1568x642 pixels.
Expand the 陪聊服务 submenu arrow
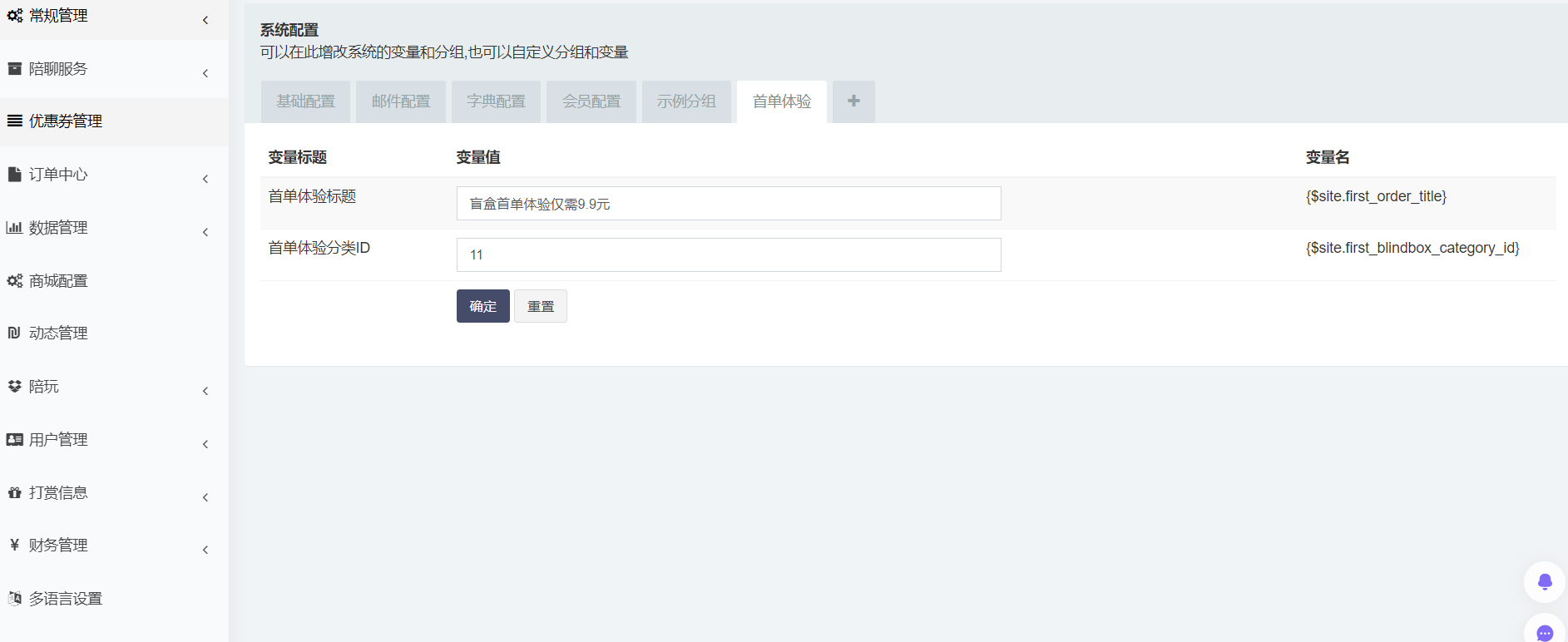coord(205,73)
